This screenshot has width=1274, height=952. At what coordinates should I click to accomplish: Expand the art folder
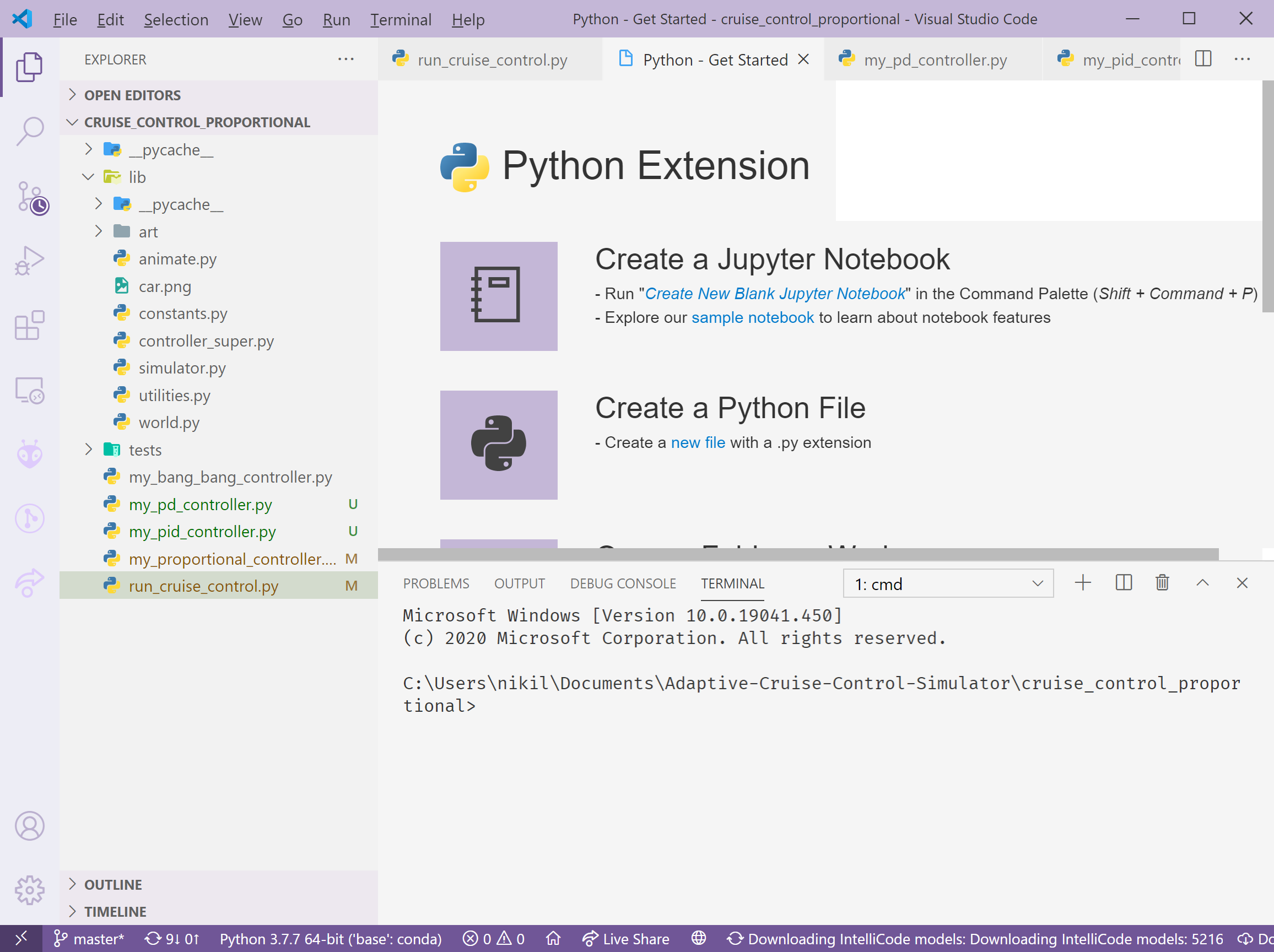[x=219, y=231]
